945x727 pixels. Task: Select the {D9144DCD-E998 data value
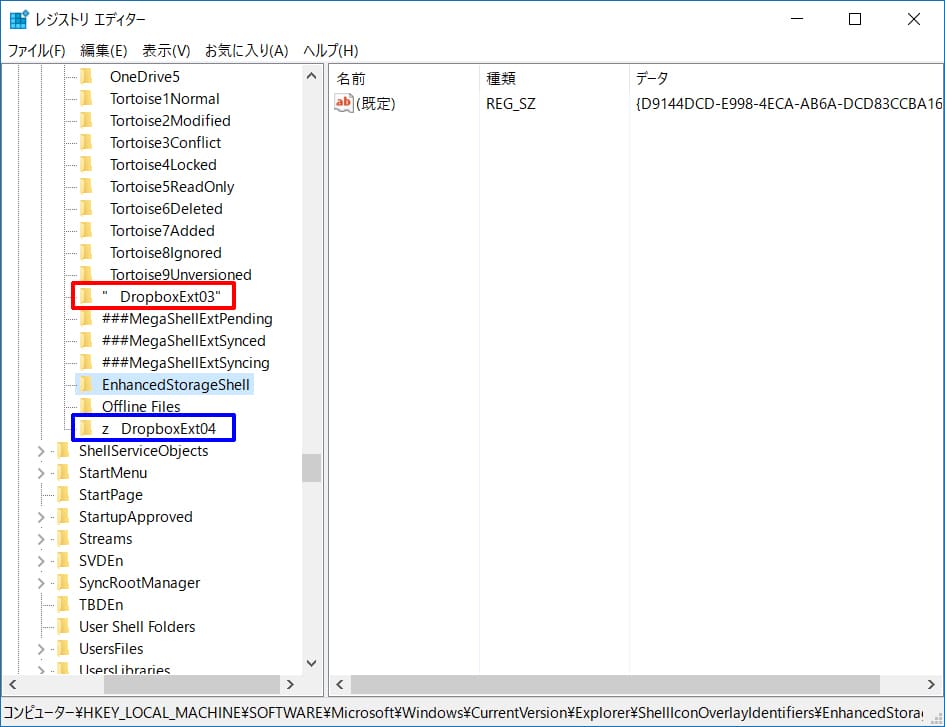point(788,104)
